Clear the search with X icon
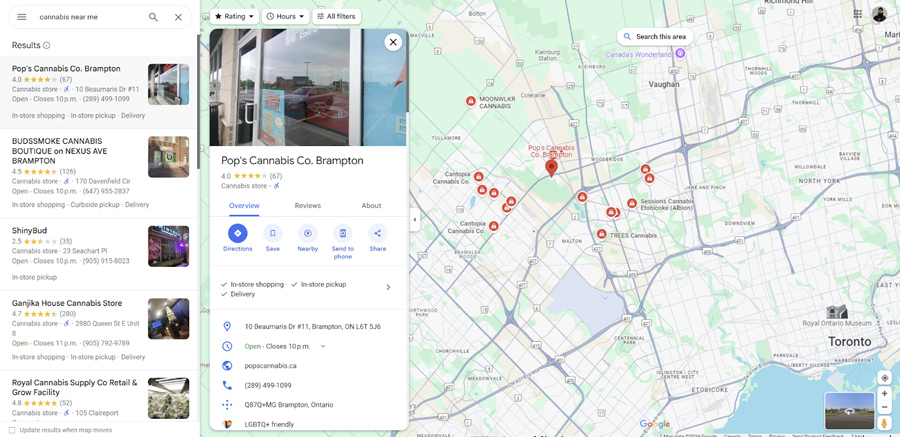 (x=178, y=17)
